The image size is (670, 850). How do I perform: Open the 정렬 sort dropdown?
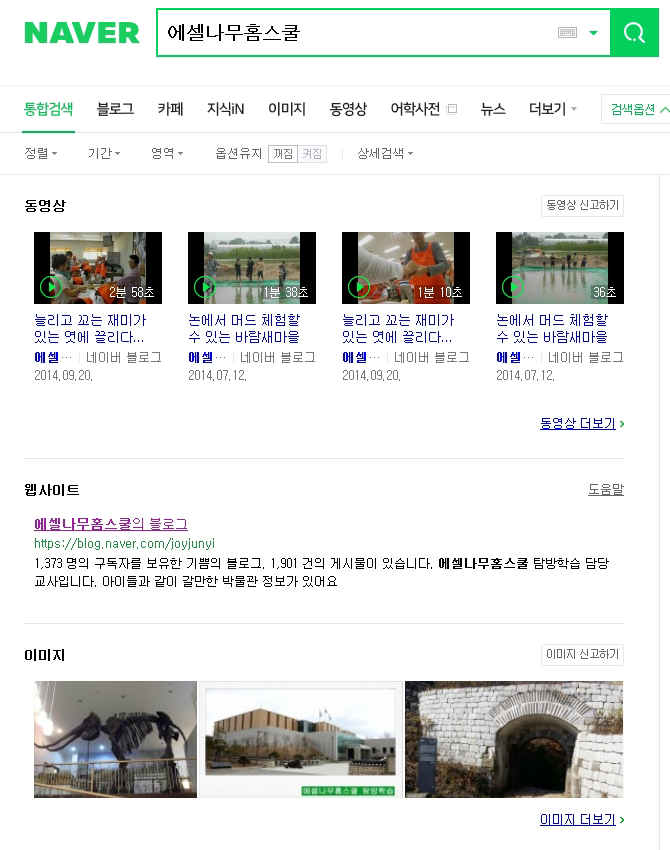point(41,153)
